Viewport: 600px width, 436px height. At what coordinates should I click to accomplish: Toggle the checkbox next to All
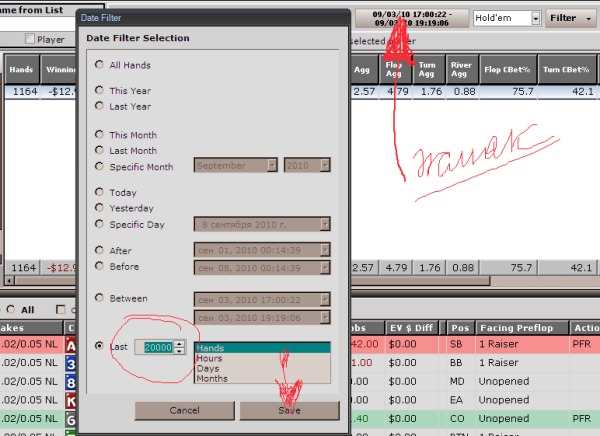[x=60, y=309]
